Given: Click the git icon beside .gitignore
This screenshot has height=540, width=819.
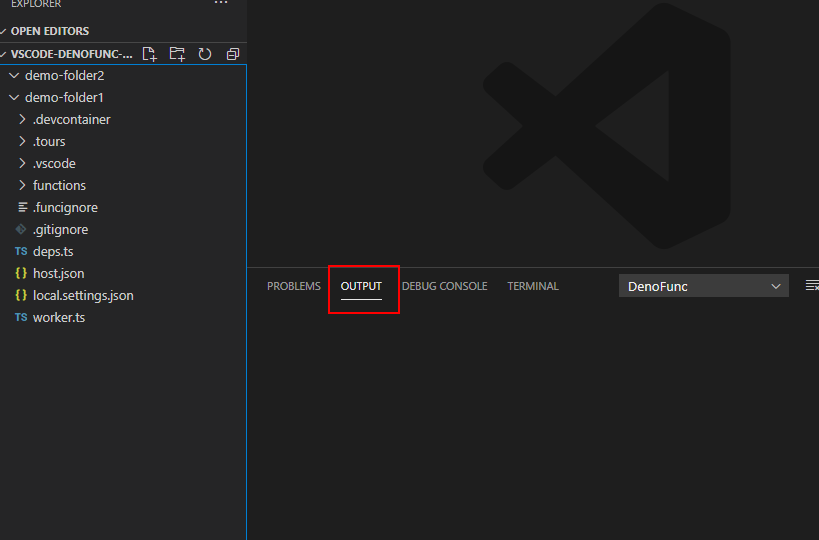Looking at the screenshot, I should (x=21, y=229).
